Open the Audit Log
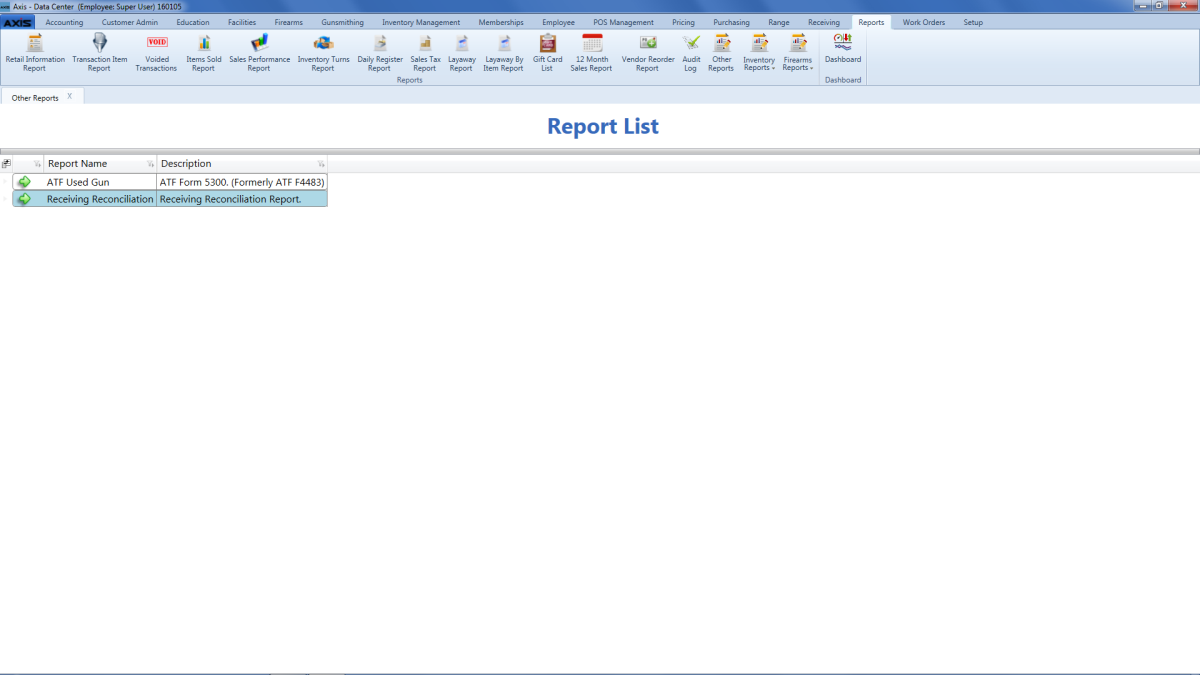The image size is (1200, 675). [691, 52]
